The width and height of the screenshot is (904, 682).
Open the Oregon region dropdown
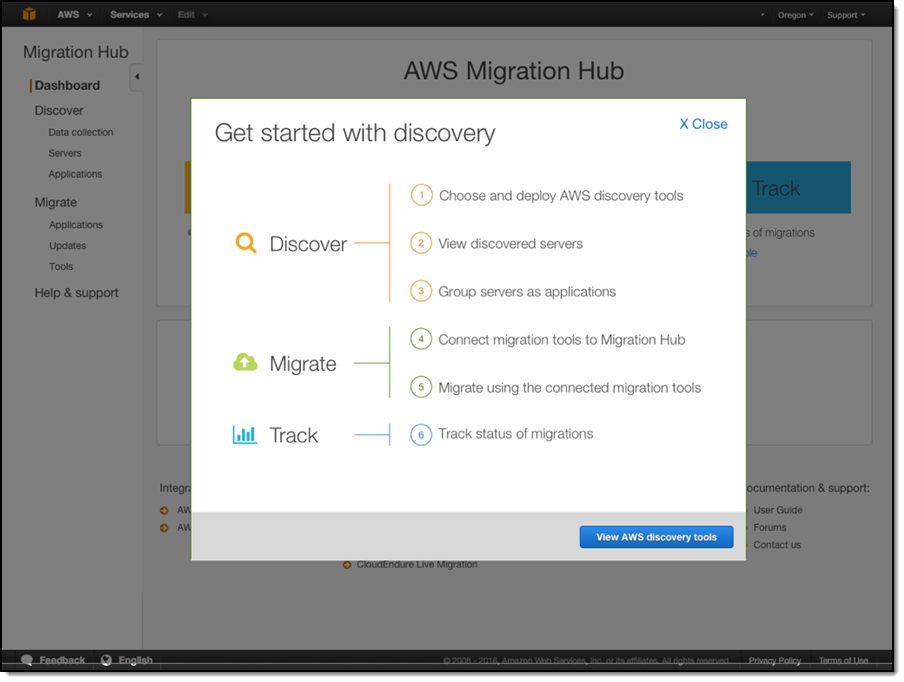click(795, 15)
